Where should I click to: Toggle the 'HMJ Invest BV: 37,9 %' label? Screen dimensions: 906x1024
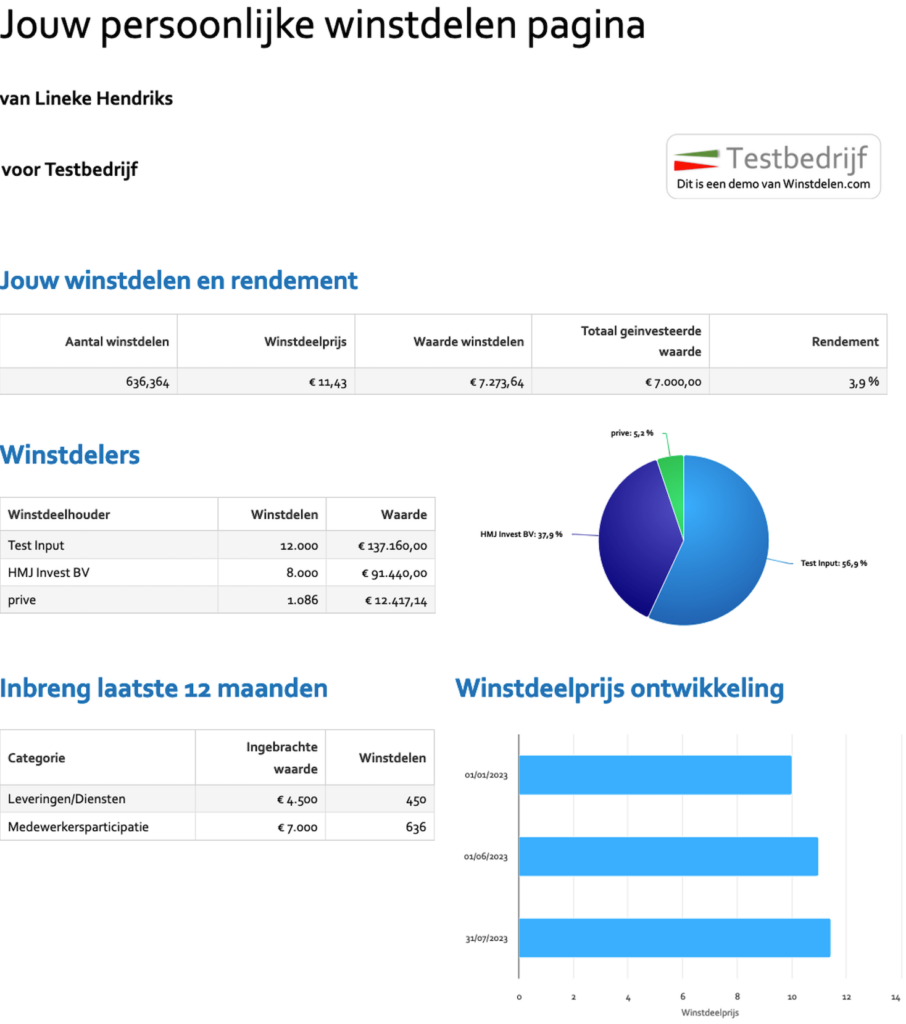pos(519,534)
